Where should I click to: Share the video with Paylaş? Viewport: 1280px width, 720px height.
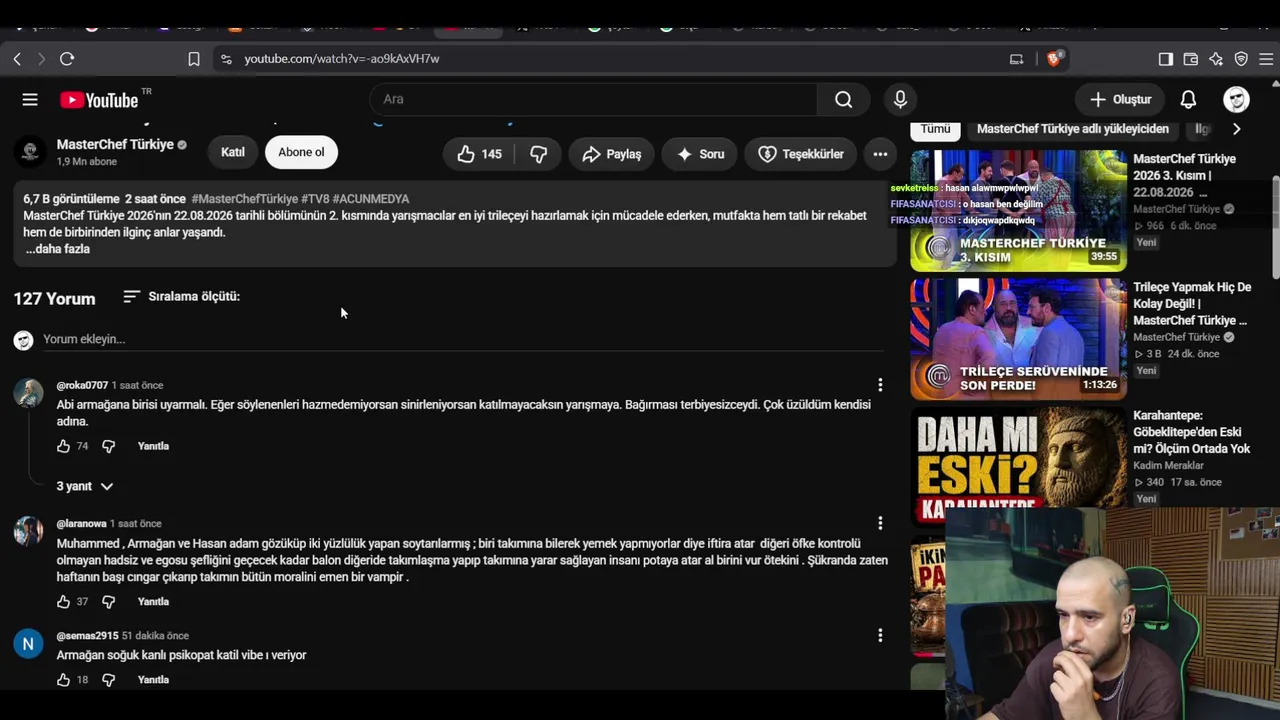611,154
